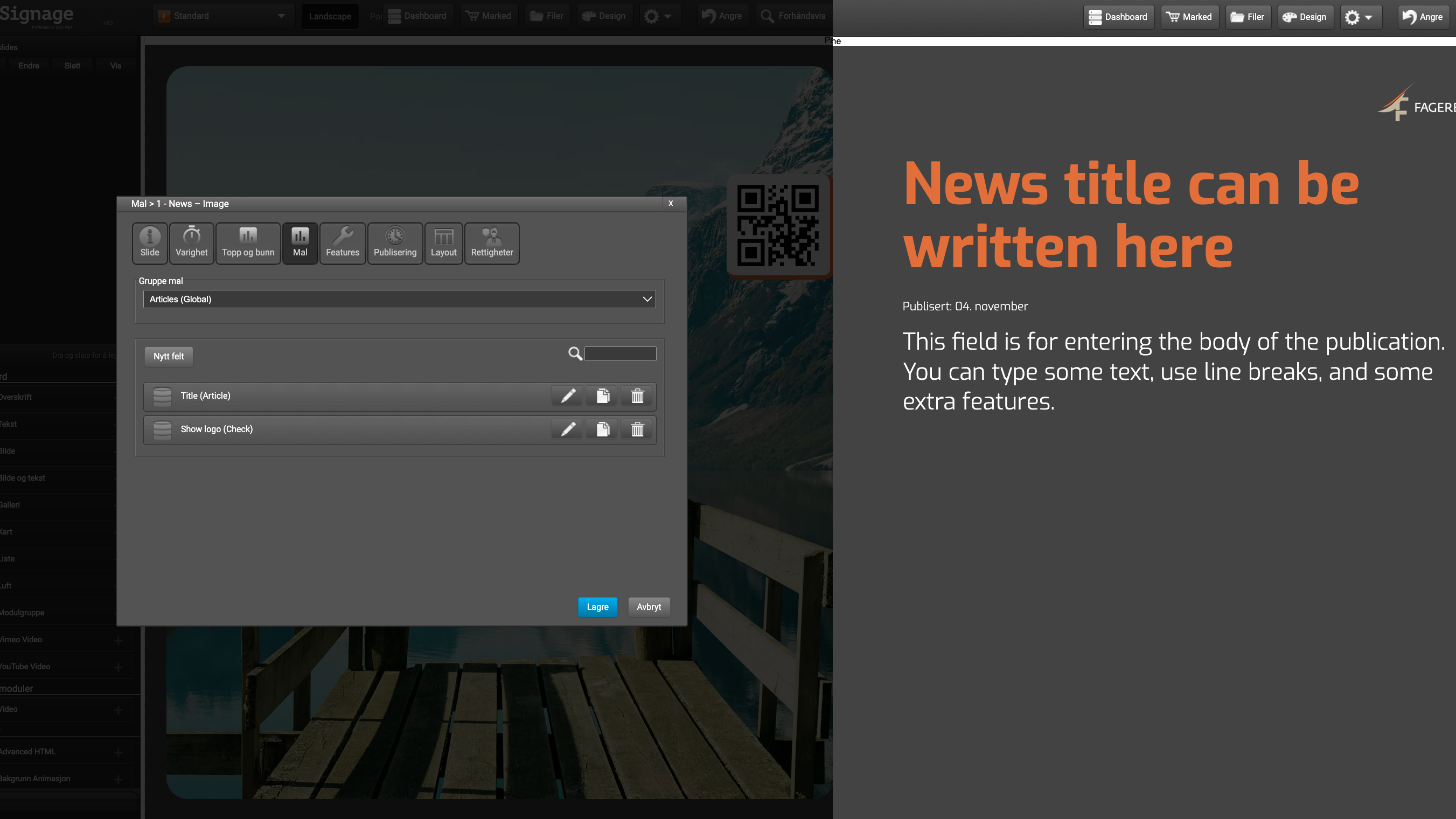Open the Standard dropdown in left toolbar
1456x819 pixels.
(224, 16)
